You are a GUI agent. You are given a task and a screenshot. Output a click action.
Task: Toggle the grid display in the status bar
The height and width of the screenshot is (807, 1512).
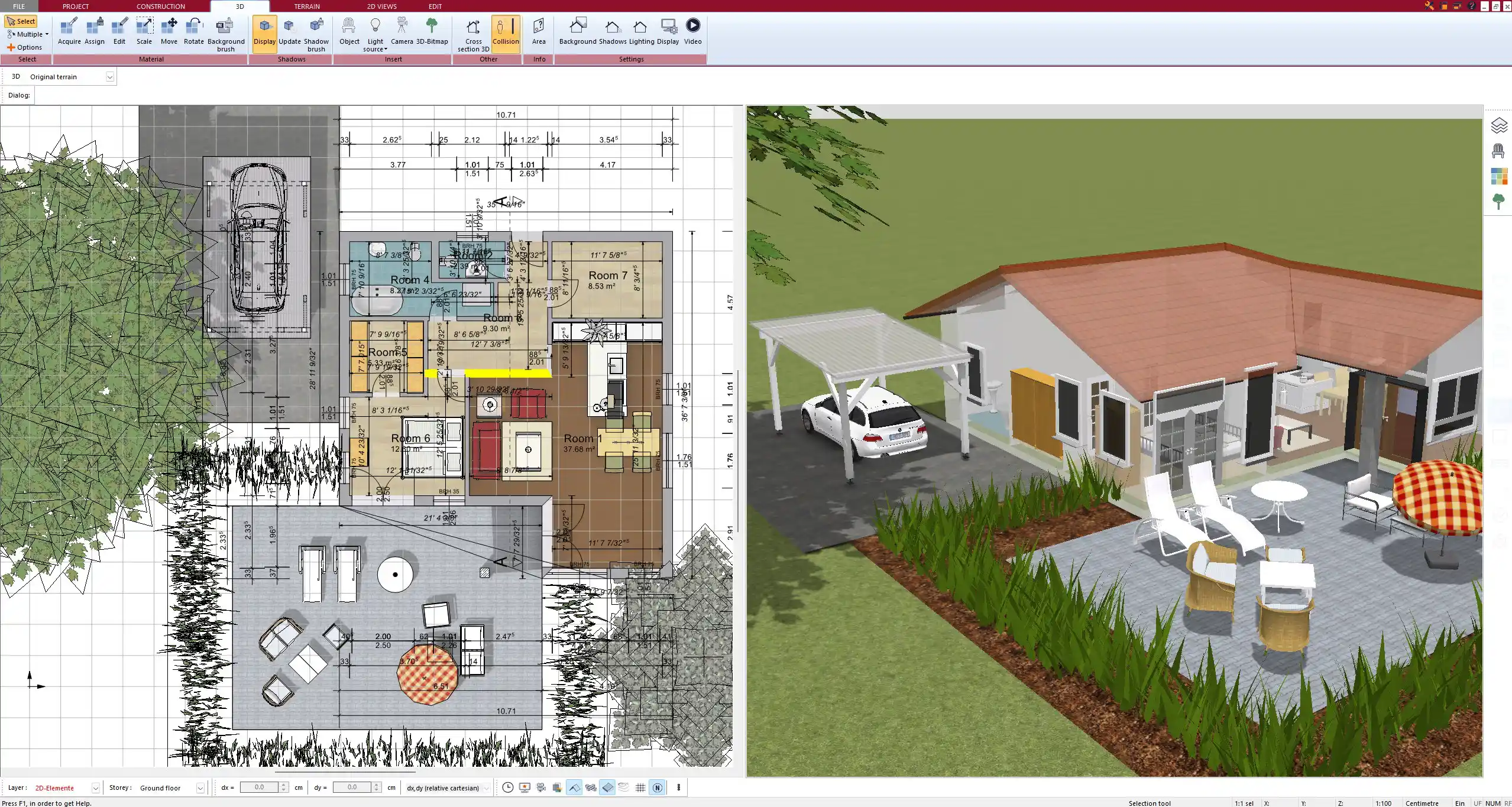click(x=640, y=787)
